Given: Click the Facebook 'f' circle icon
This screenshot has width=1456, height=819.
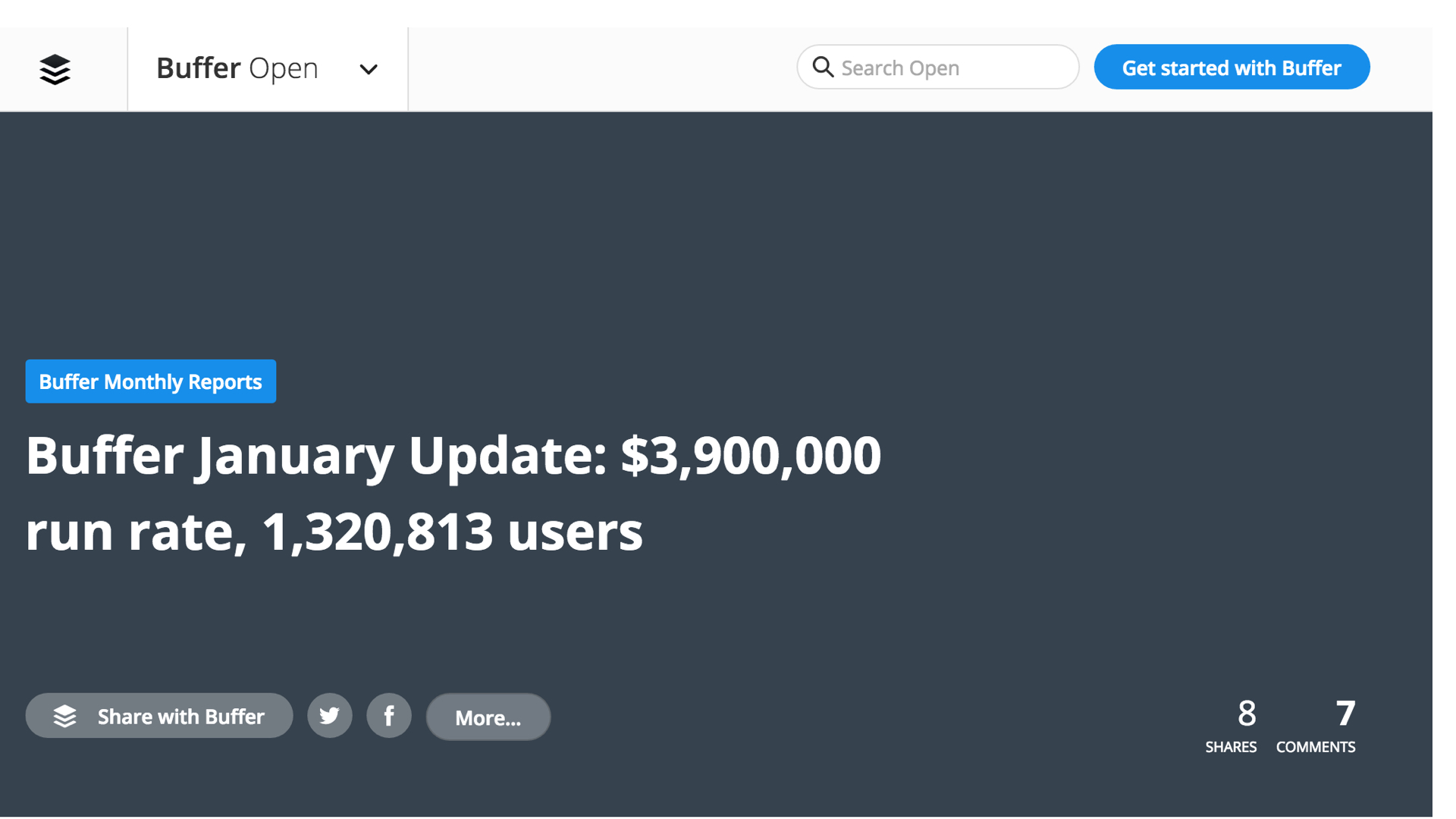Looking at the screenshot, I should (389, 715).
